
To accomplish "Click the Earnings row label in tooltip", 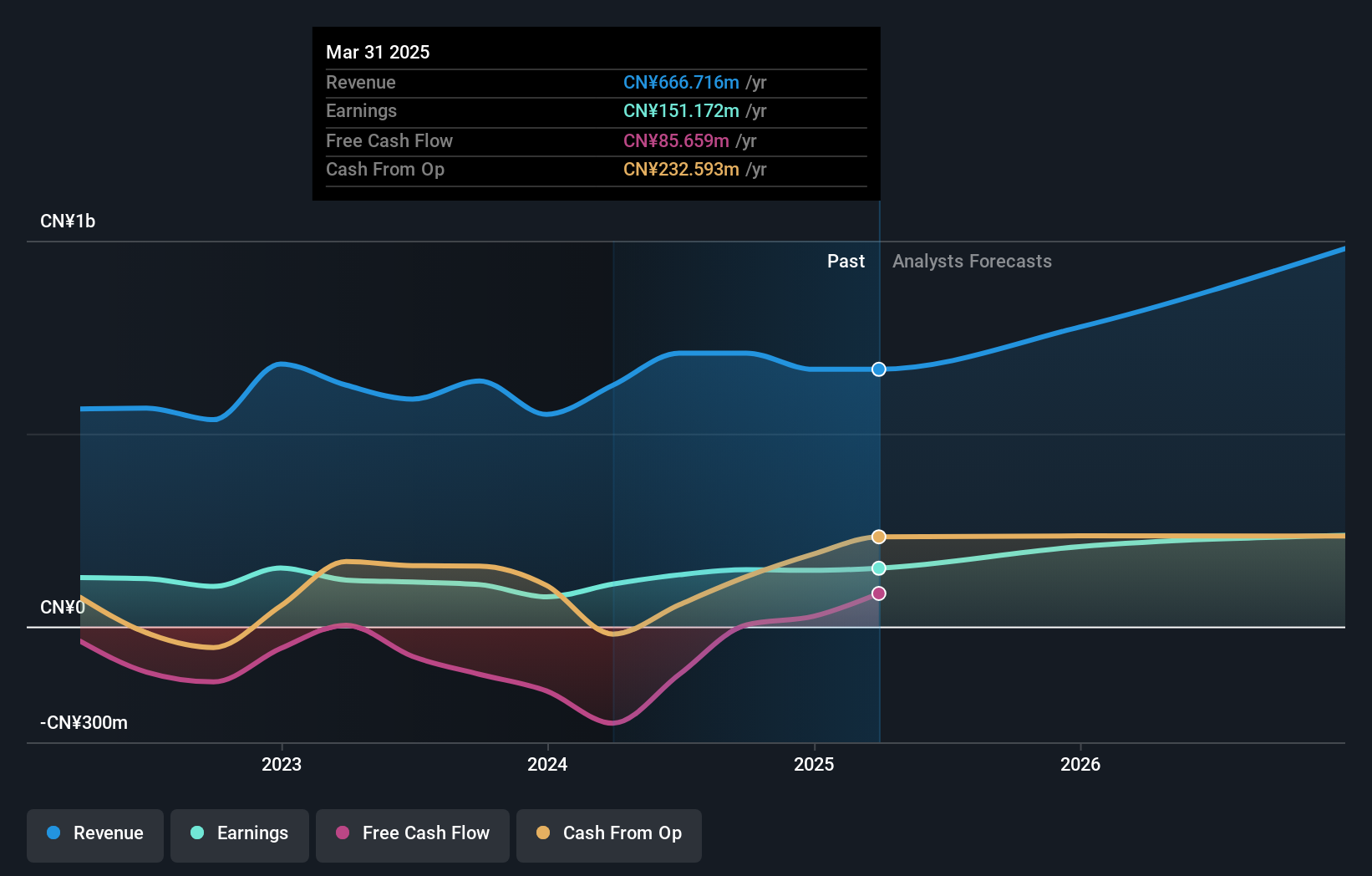I will tap(361, 110).
